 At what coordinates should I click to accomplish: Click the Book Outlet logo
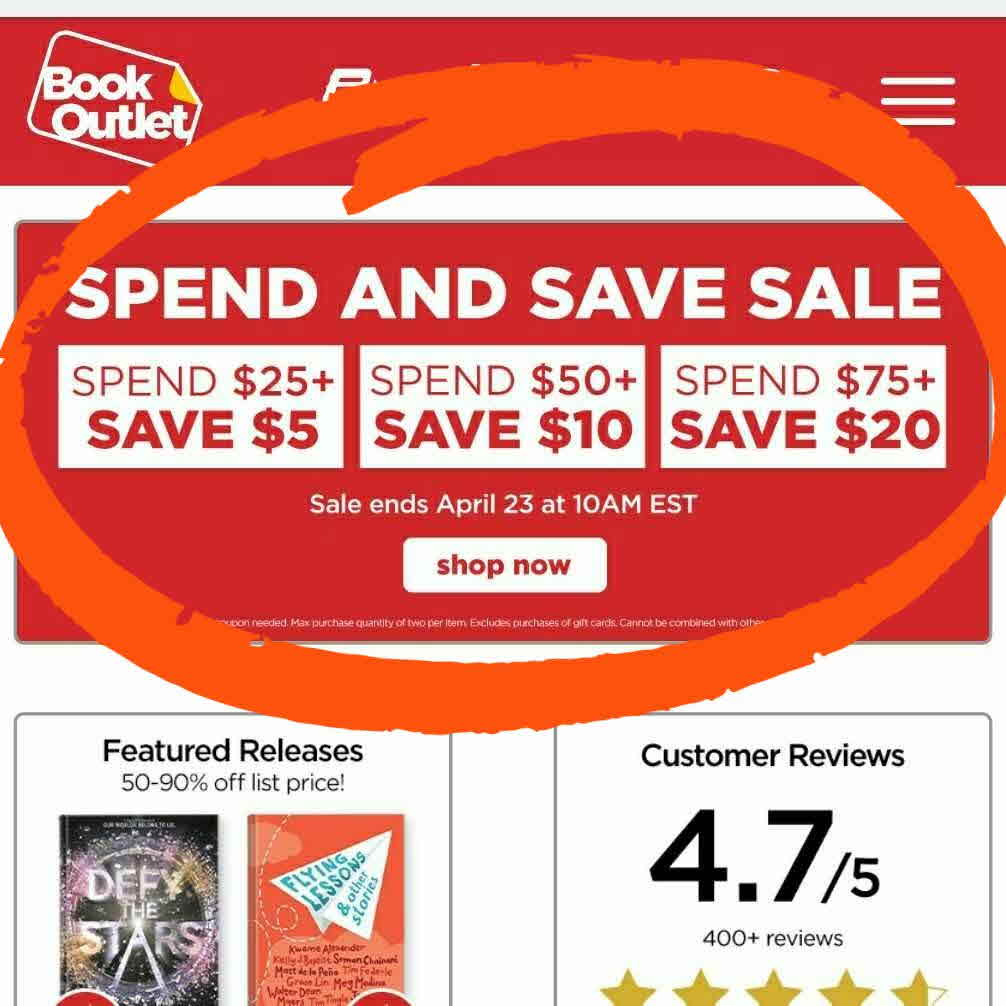(115, 99)
